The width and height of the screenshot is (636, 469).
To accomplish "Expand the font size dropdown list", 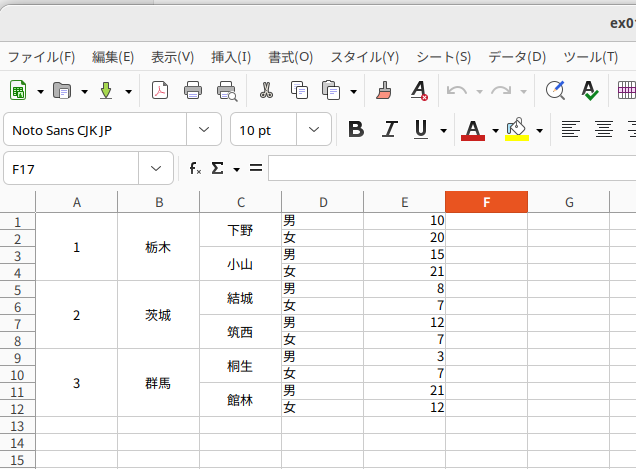I will pyautogui.click(x=314, y=130).
